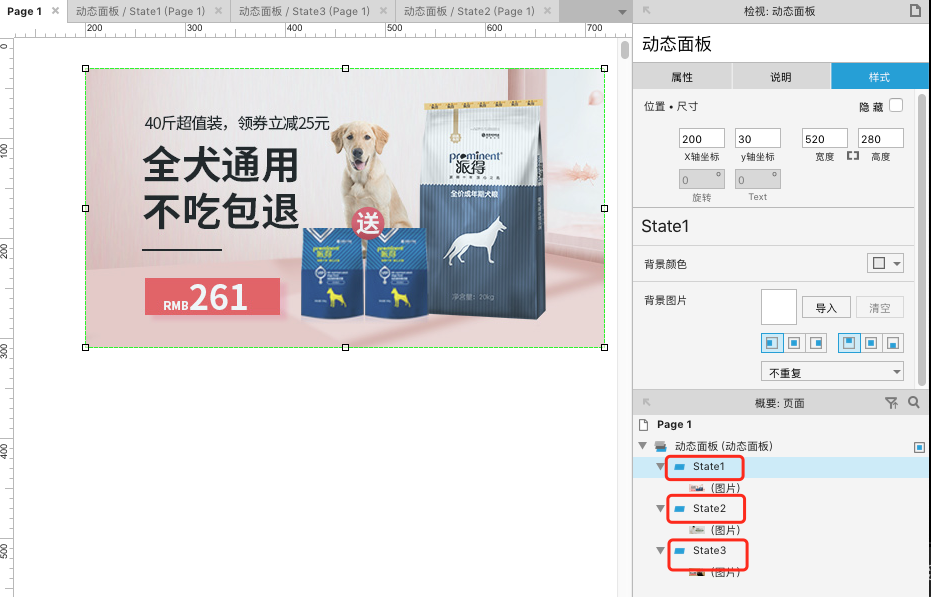The image size is (931, 597).
Task: Select State2 in the outline tree
Action: tap(709, 508)
